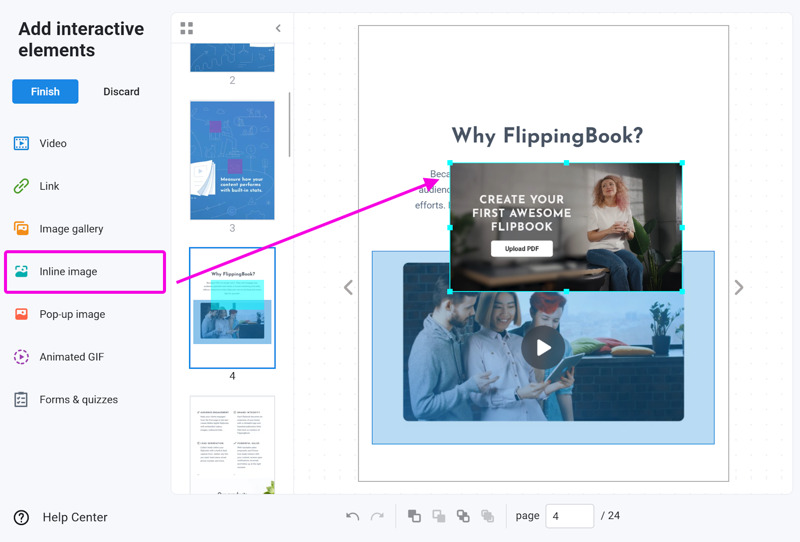Open page 4 thumbnail
The image size is (800, 542).
[232, 308]
